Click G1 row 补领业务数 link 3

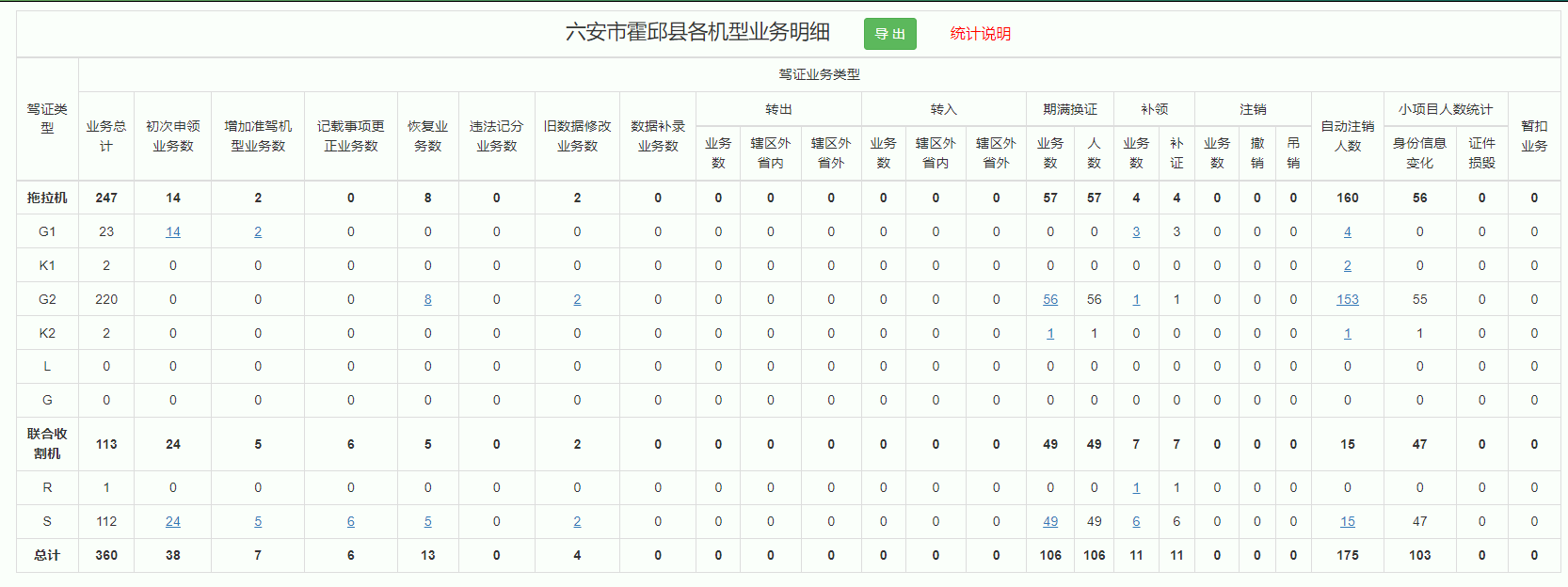pos(1136,231)
